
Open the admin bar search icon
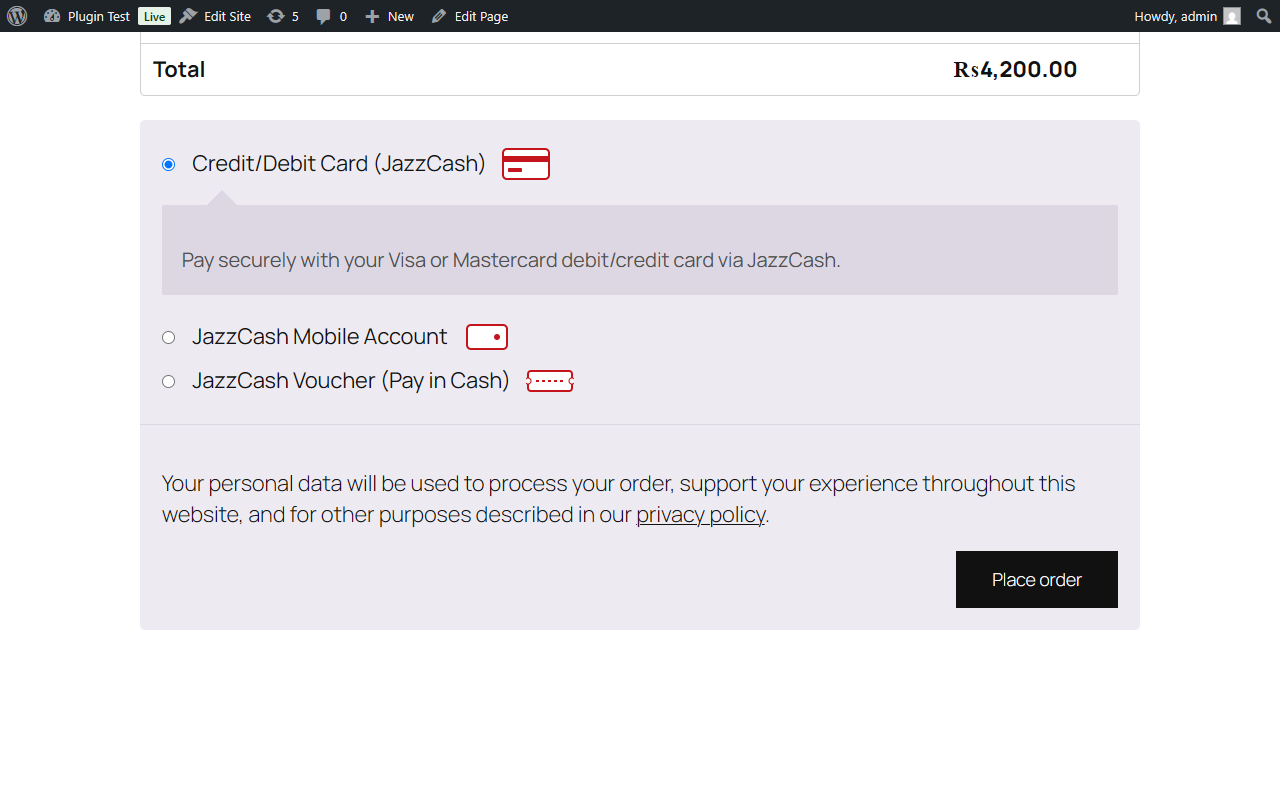pos(1263,16)
